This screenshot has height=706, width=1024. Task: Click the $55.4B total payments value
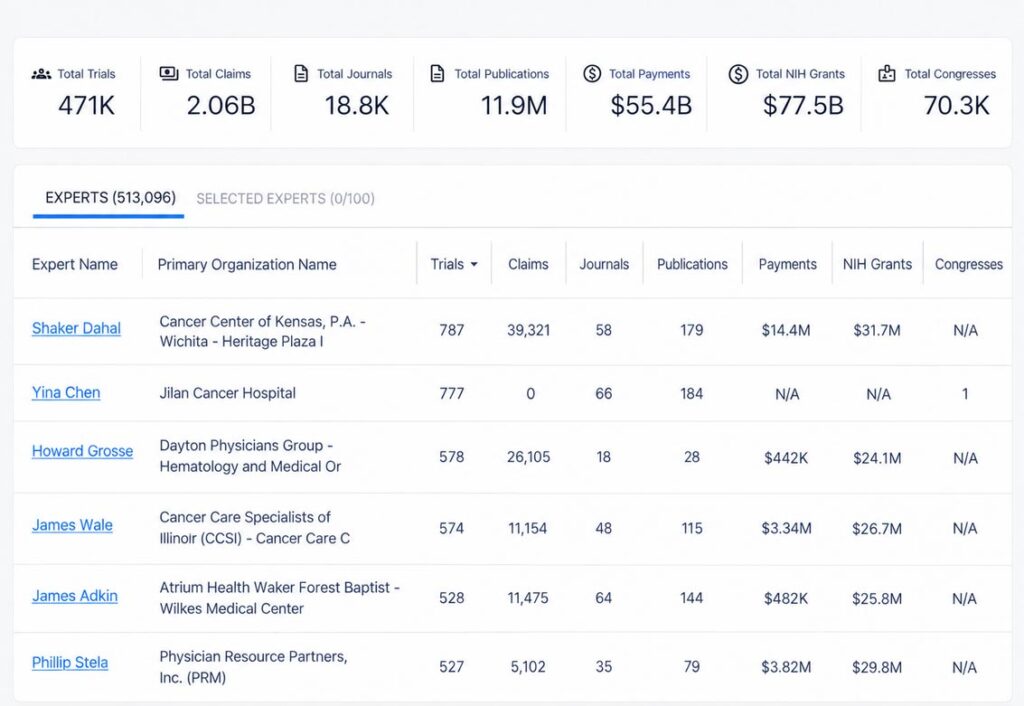(651, 105)
